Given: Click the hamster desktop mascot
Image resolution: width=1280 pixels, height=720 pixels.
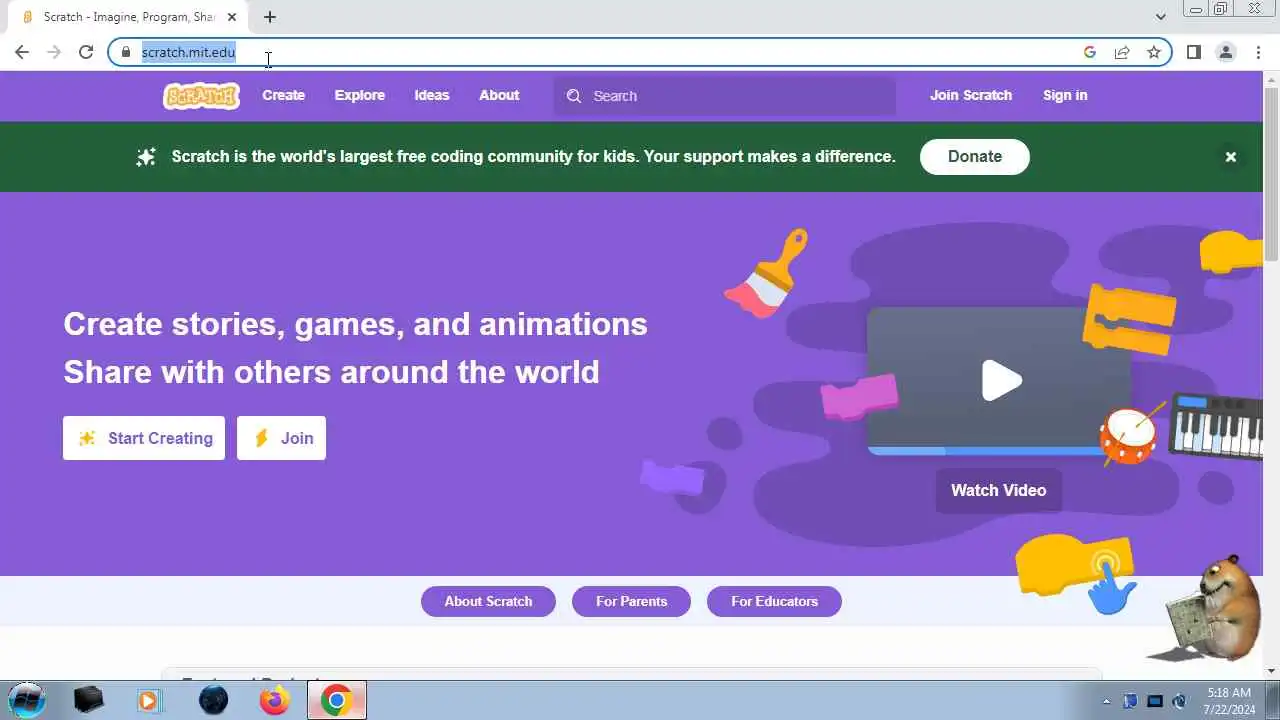Looking at the screenshot, I should (x=1208, y=608).
